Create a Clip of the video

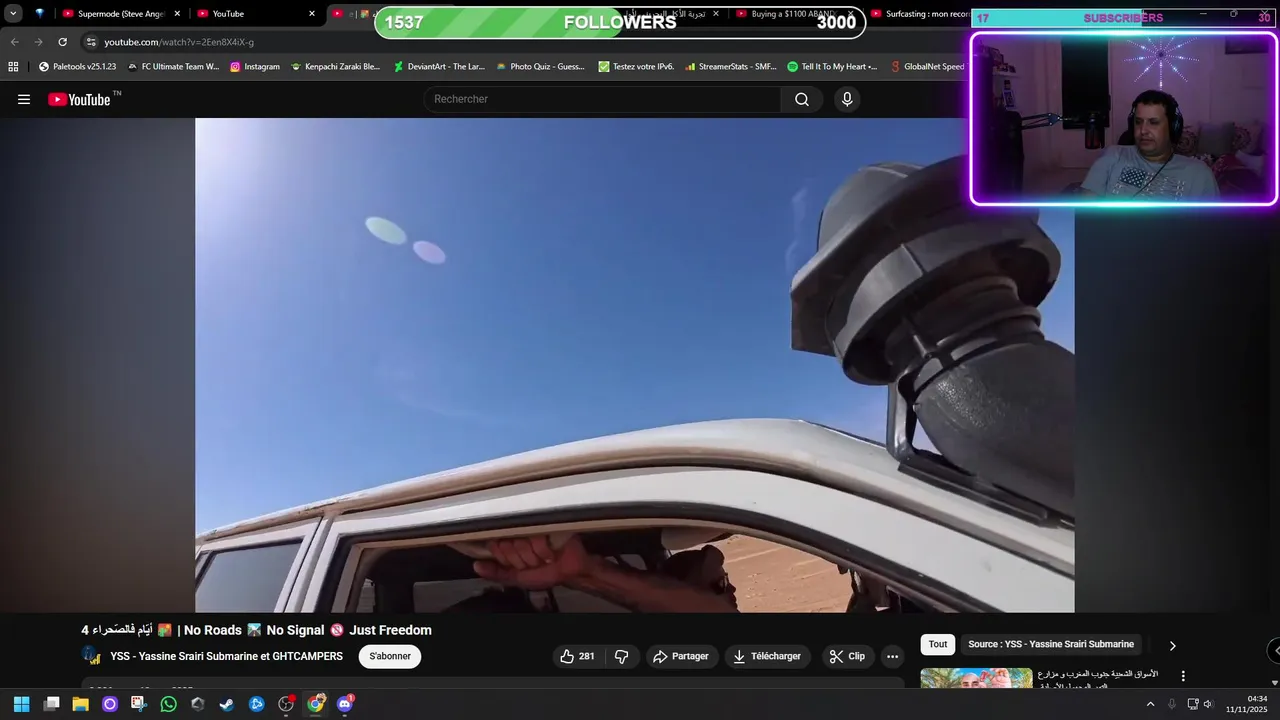[847, 656]
